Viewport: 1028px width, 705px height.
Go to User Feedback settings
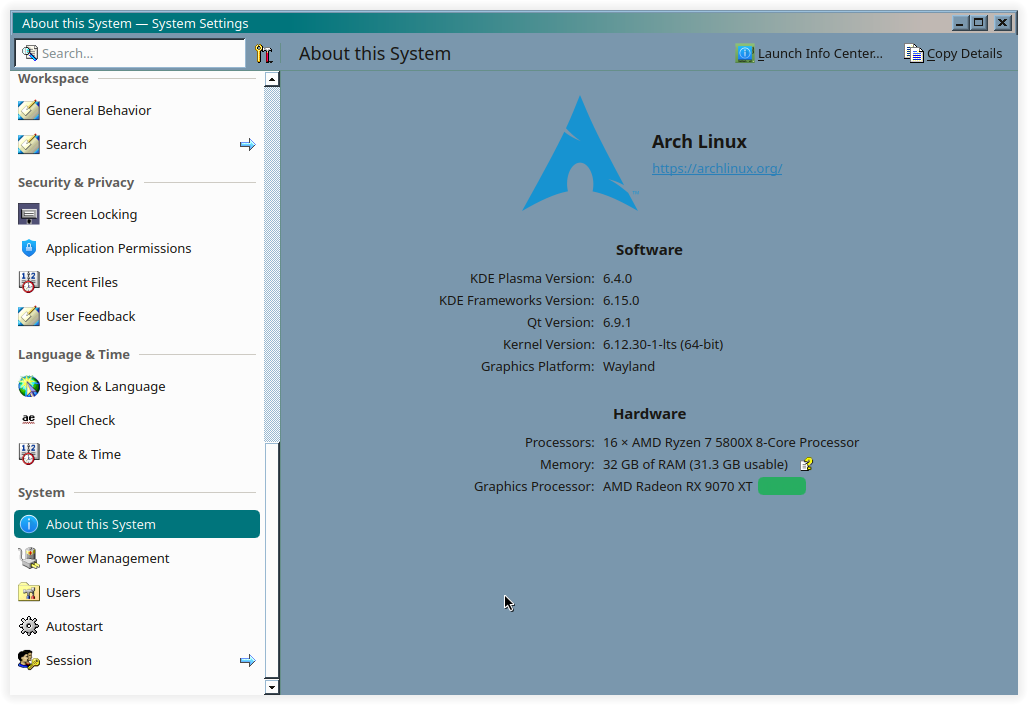[137, 316]
